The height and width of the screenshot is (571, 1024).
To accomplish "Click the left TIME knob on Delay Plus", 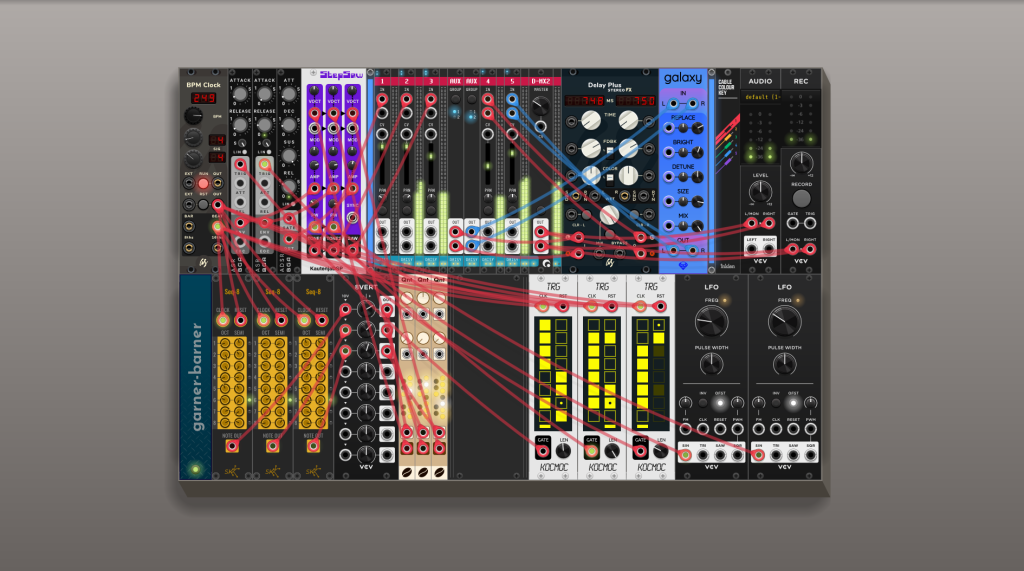I will 590,120.
